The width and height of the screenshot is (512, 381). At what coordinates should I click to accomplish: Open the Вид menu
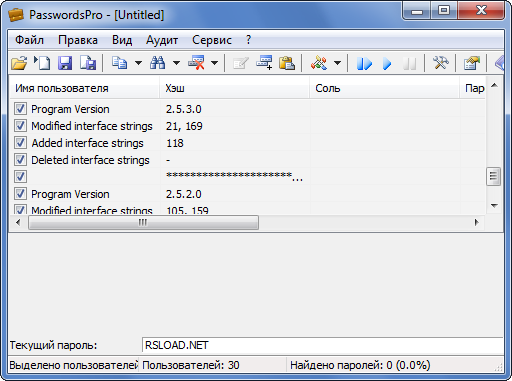pos(122,40)
